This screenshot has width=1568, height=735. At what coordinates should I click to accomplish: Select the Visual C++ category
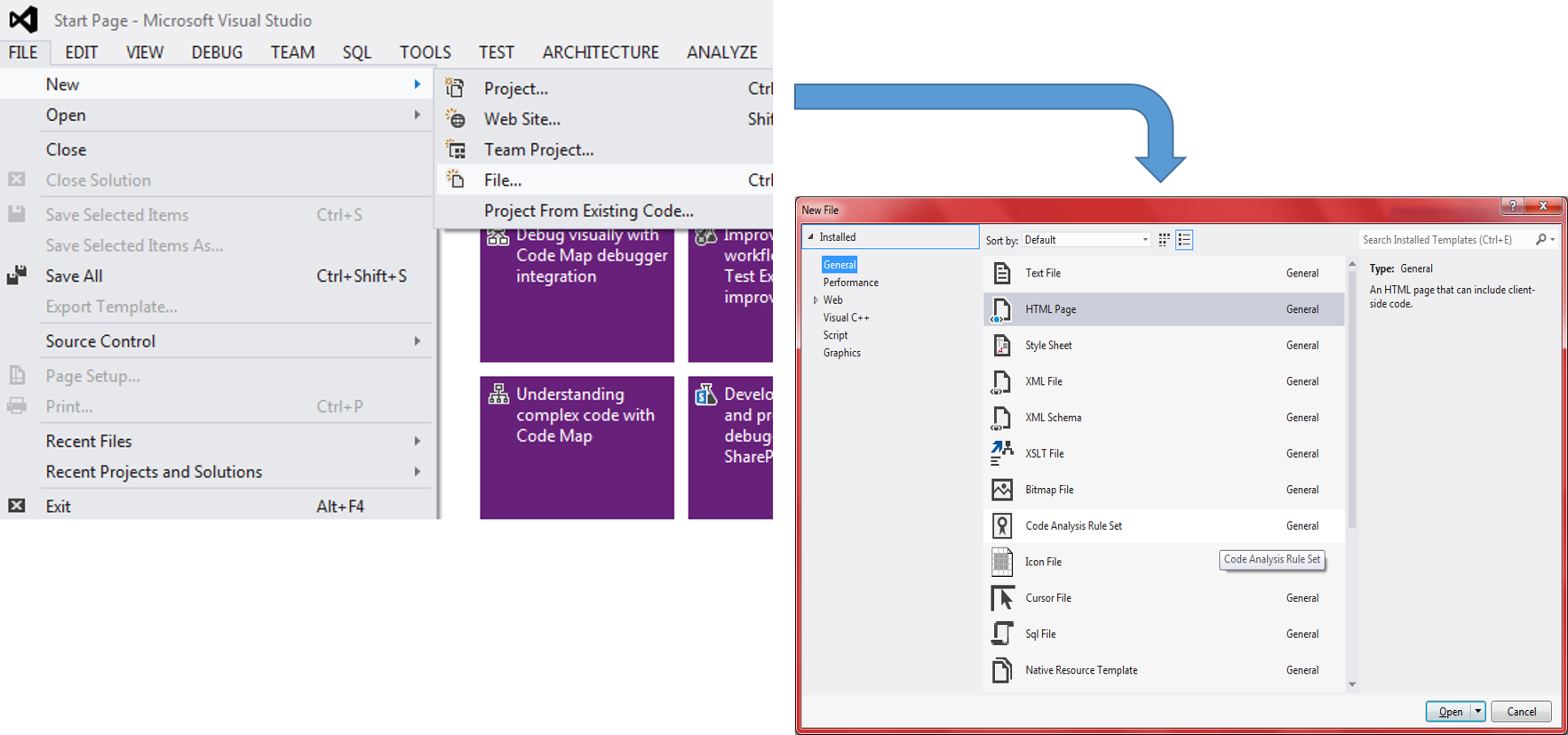coord(846,317)
